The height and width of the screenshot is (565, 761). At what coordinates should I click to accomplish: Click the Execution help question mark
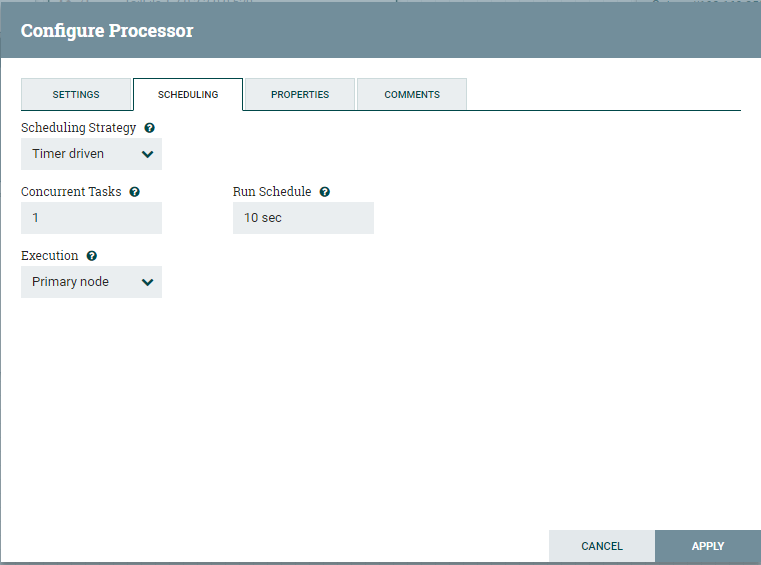point(92,256)
